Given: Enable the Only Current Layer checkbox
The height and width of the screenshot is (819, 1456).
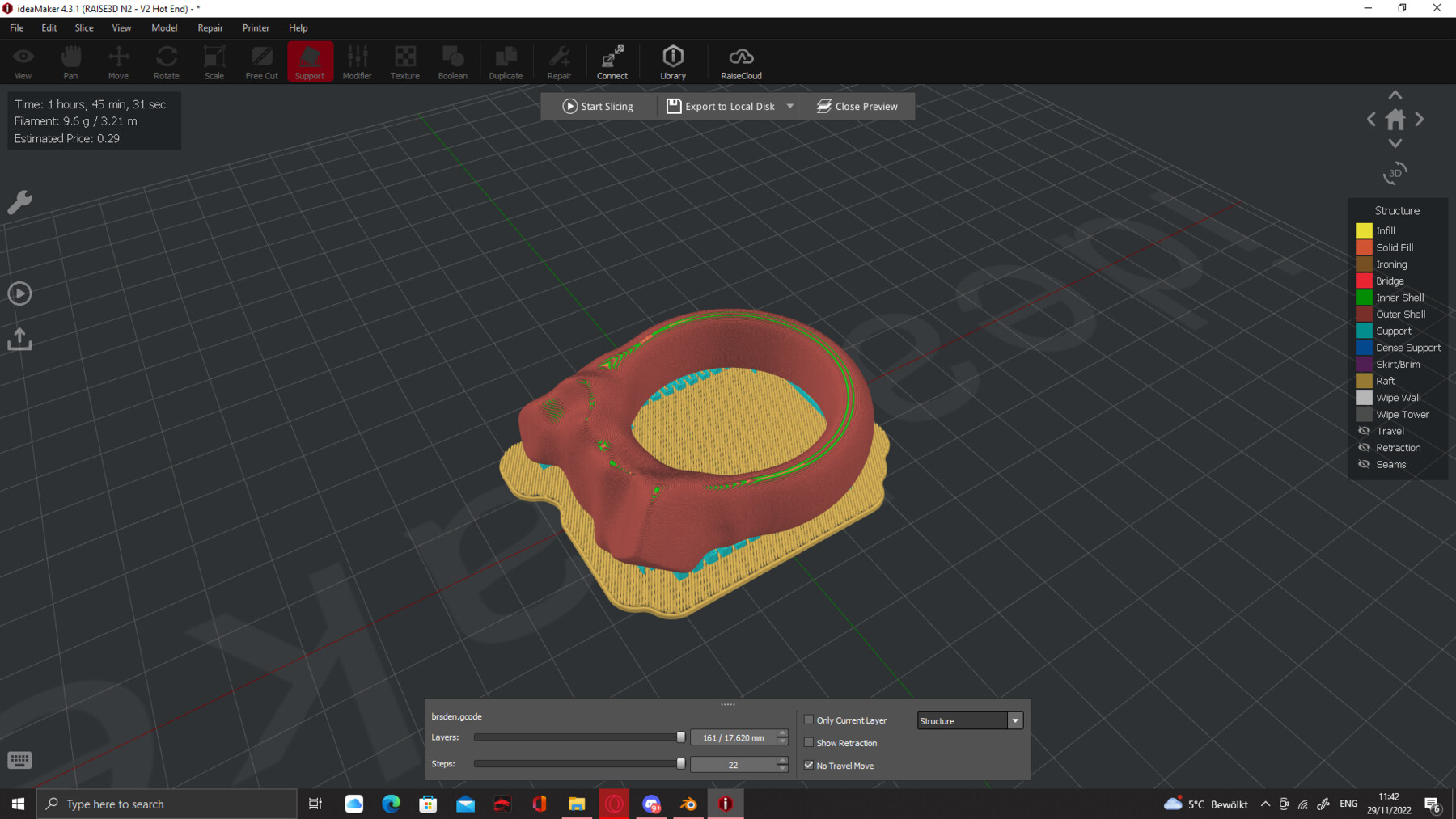Looking at the screenshot, I should (x=809, y=719).
